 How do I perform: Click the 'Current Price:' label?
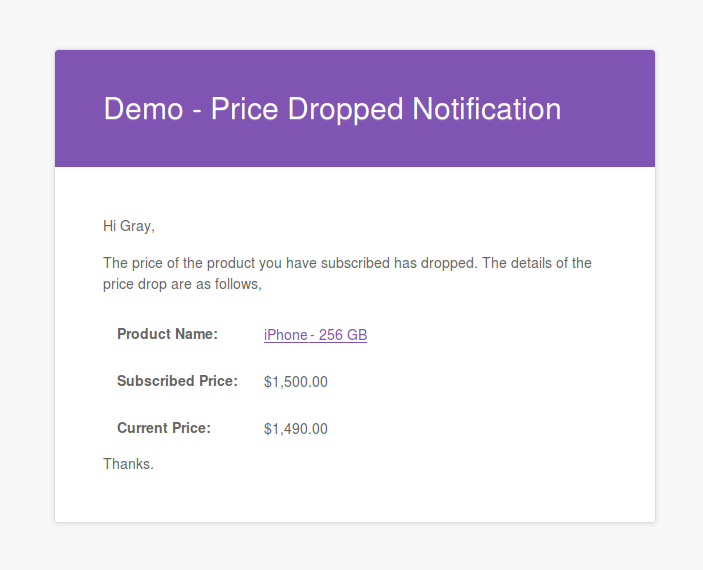[164, 428]
